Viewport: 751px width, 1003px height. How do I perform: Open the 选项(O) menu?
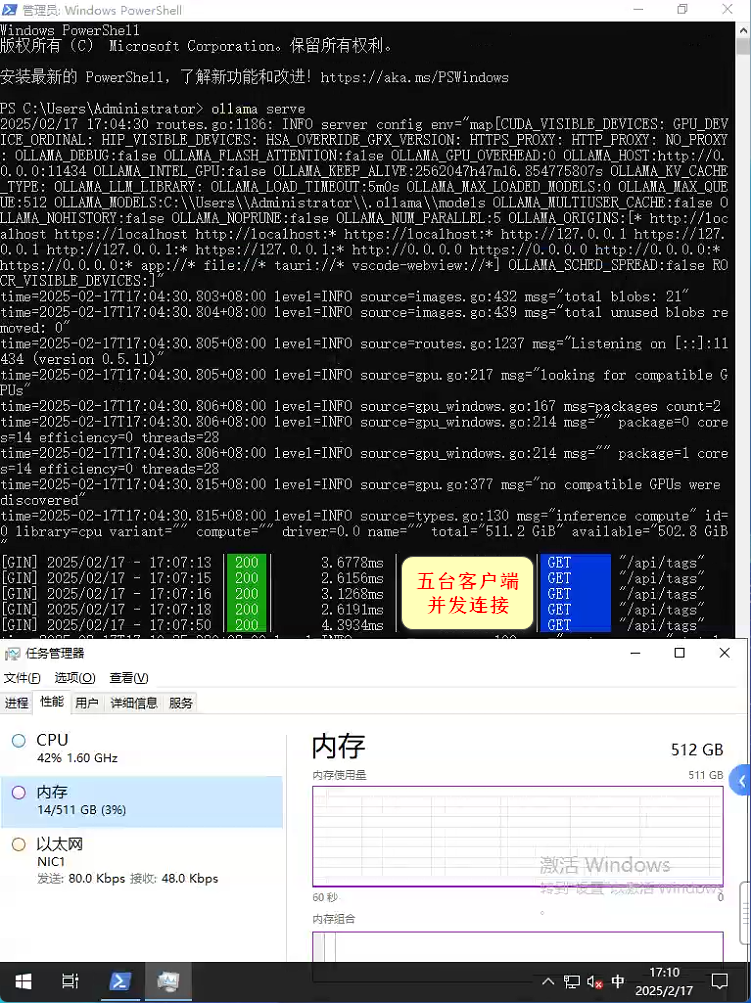click(x=75, y=677)
